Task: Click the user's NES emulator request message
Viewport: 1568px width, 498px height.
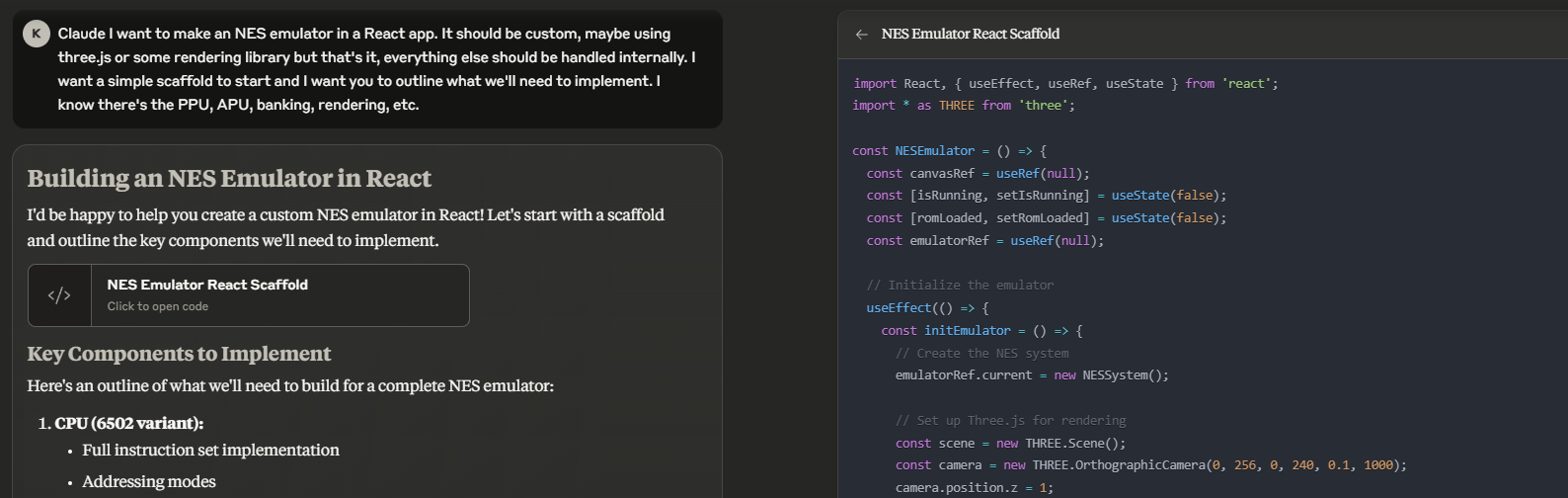Action: [376, 69]
